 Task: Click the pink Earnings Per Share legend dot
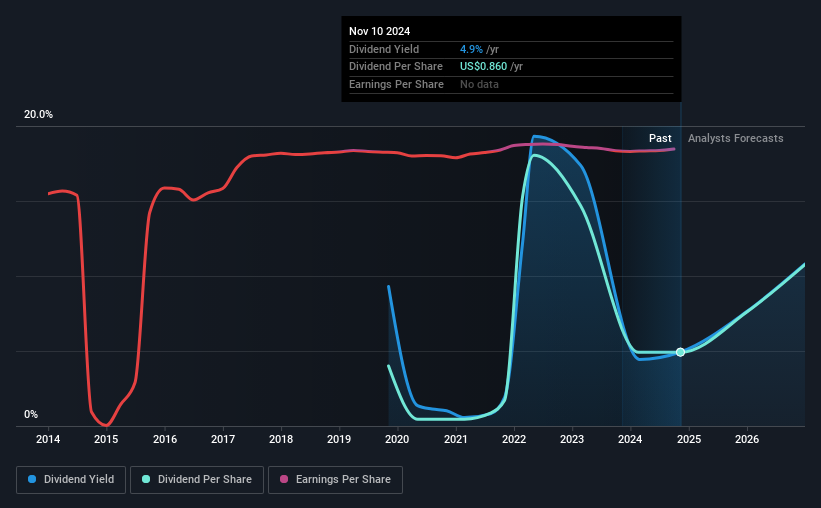click(x=284, y=479)
